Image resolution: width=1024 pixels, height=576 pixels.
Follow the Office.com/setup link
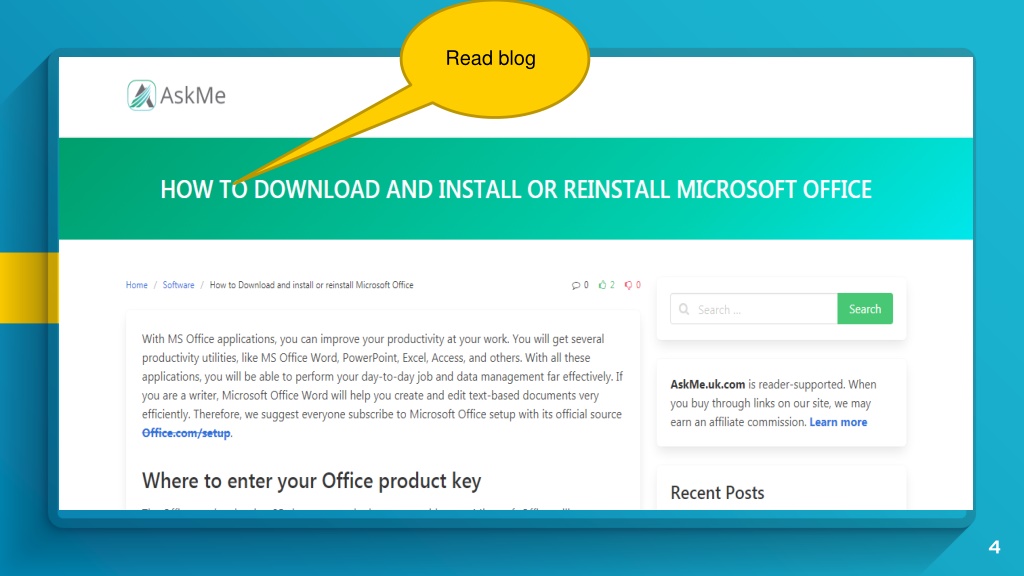[186, 433]
